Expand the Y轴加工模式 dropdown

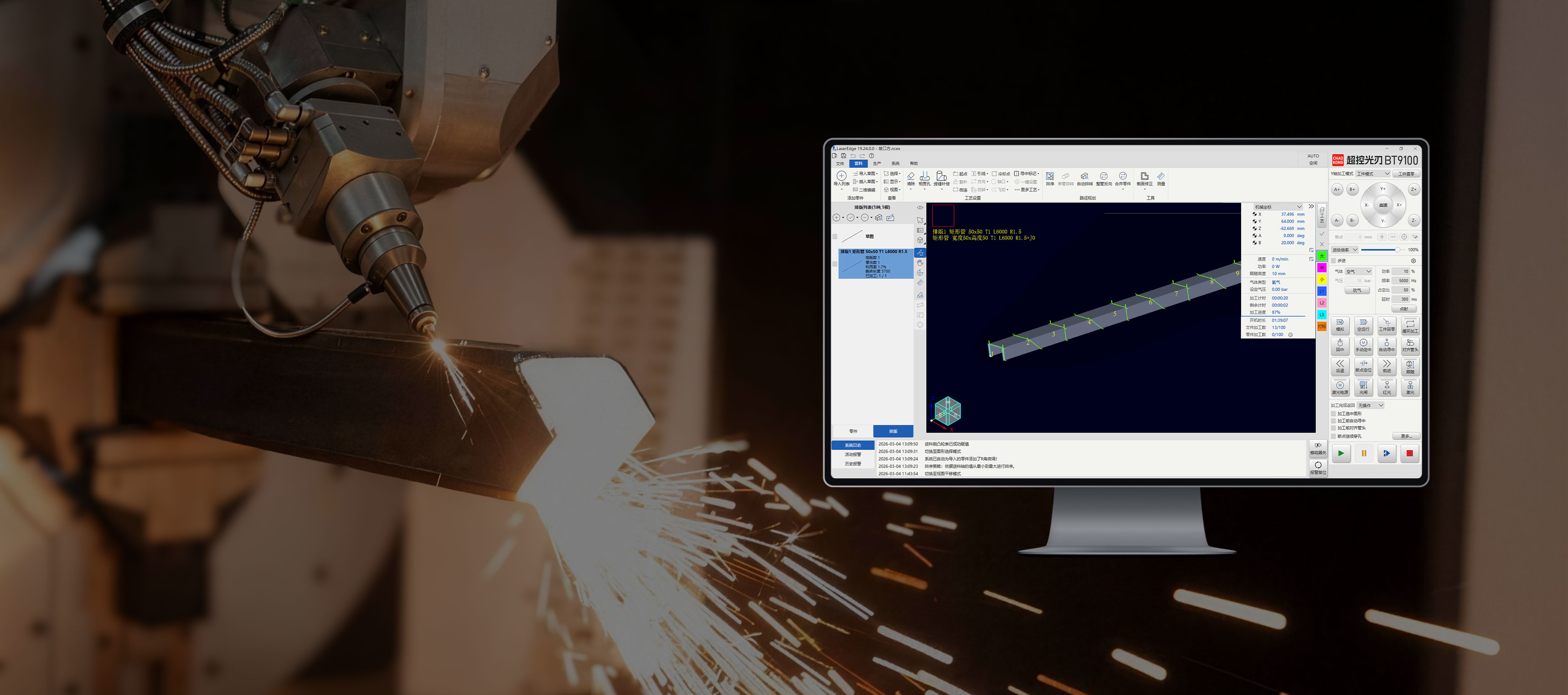pyautogui.click(x=1373, y=174)
